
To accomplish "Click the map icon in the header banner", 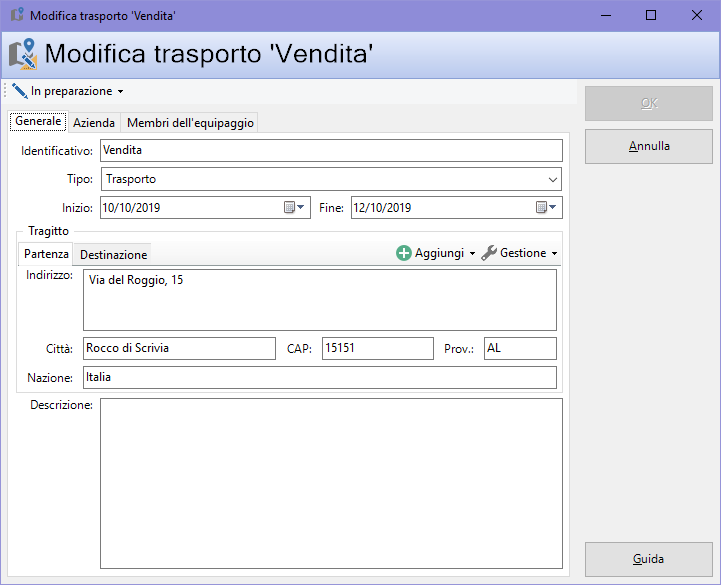I will [23, 54].
